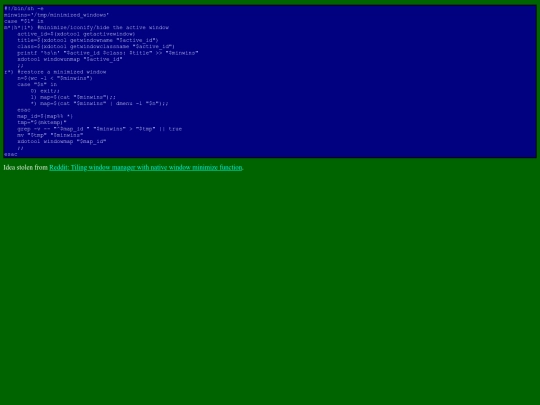Screen dimensions: 540x405
Task: Click the '#restore a minimized window' comment
Action: tap(62, 72)
